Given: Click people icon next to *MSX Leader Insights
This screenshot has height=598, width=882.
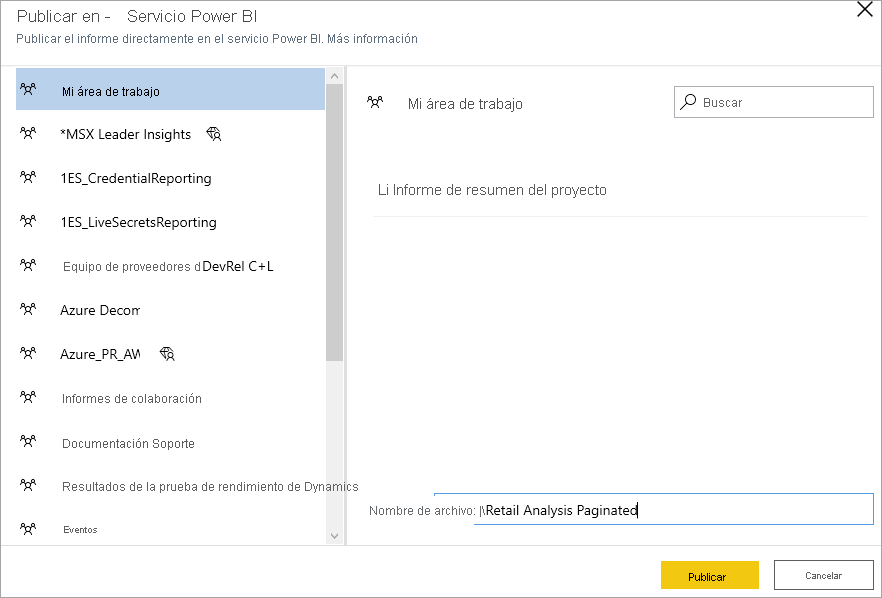Looking at the screenshot, I should 28,133.
